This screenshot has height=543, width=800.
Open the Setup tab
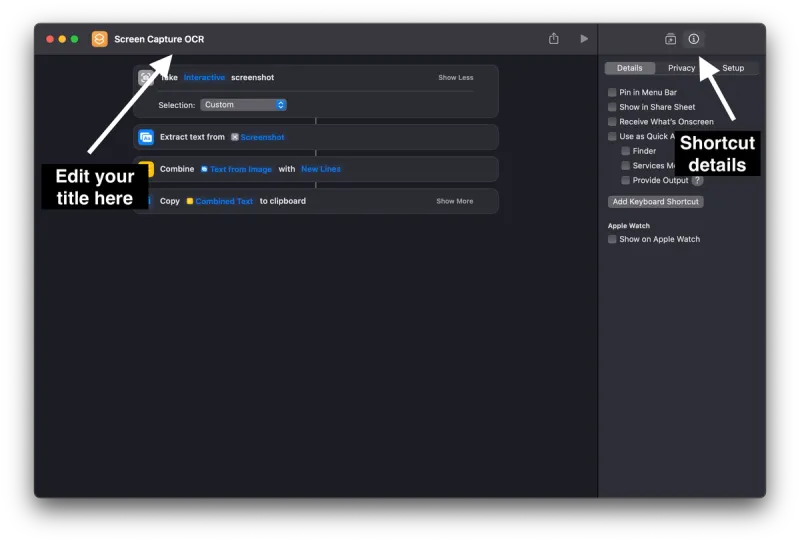coord(733,68)
